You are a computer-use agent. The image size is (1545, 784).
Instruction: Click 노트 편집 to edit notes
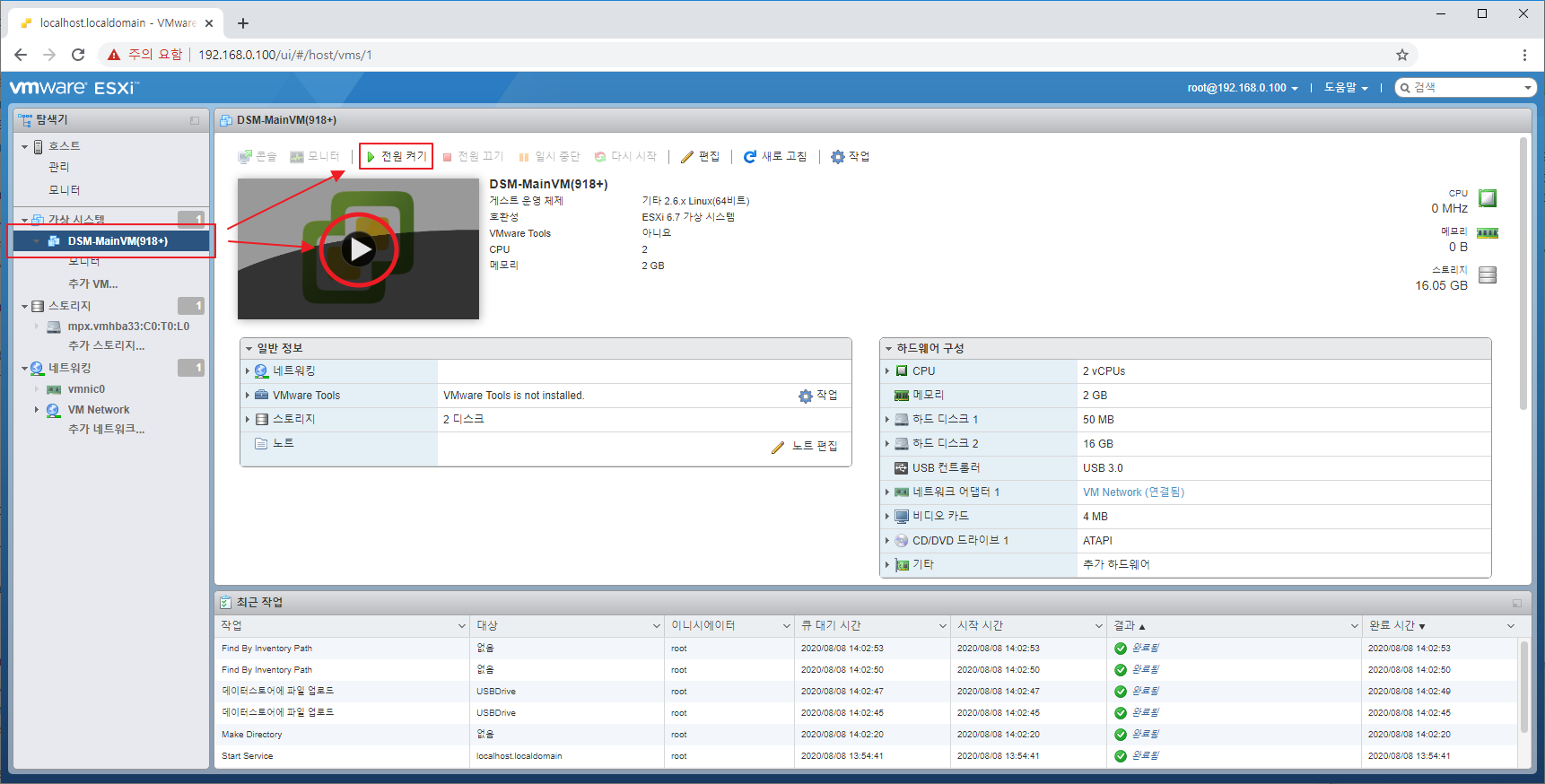pyautogui.click(x=805, y=447)
